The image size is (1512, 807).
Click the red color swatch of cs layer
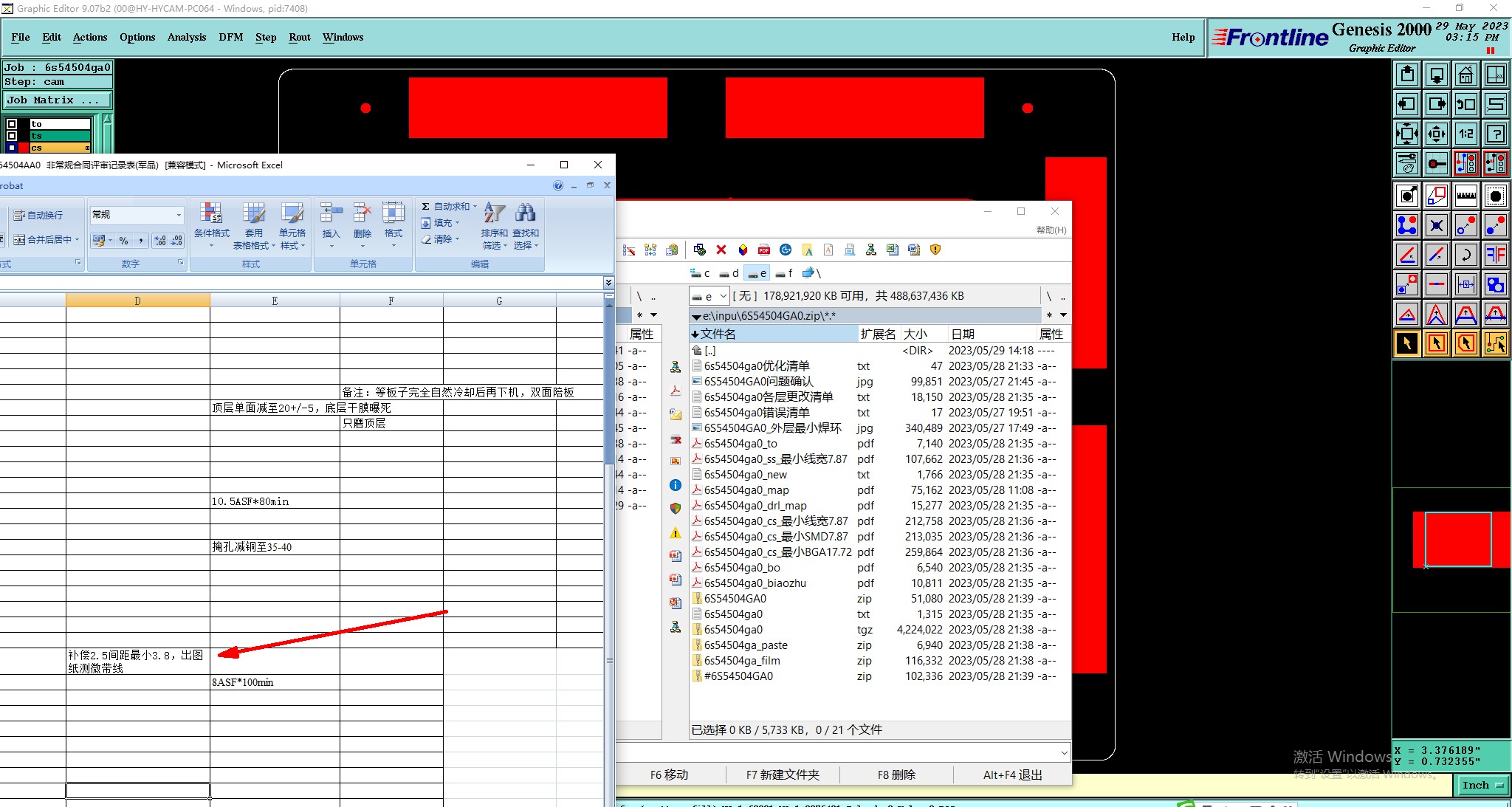(x=24, y=148)
